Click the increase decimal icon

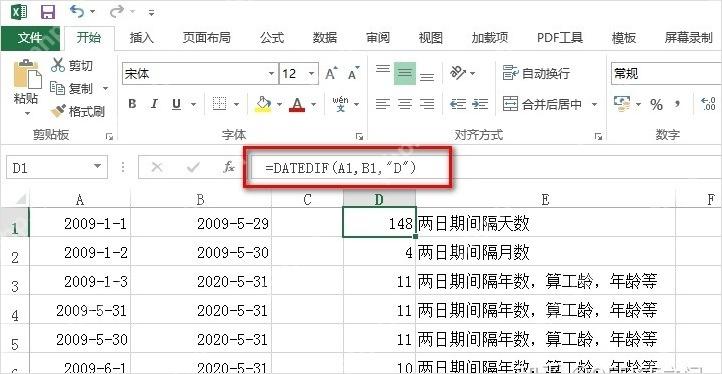[x=708, y=104]
